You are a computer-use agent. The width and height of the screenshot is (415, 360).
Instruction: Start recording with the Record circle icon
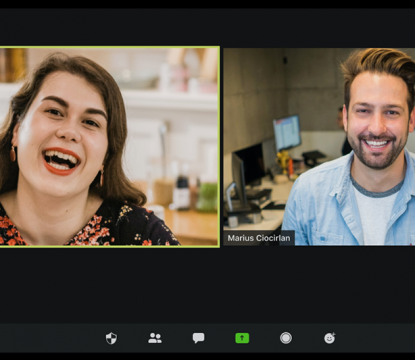[286, 338]
